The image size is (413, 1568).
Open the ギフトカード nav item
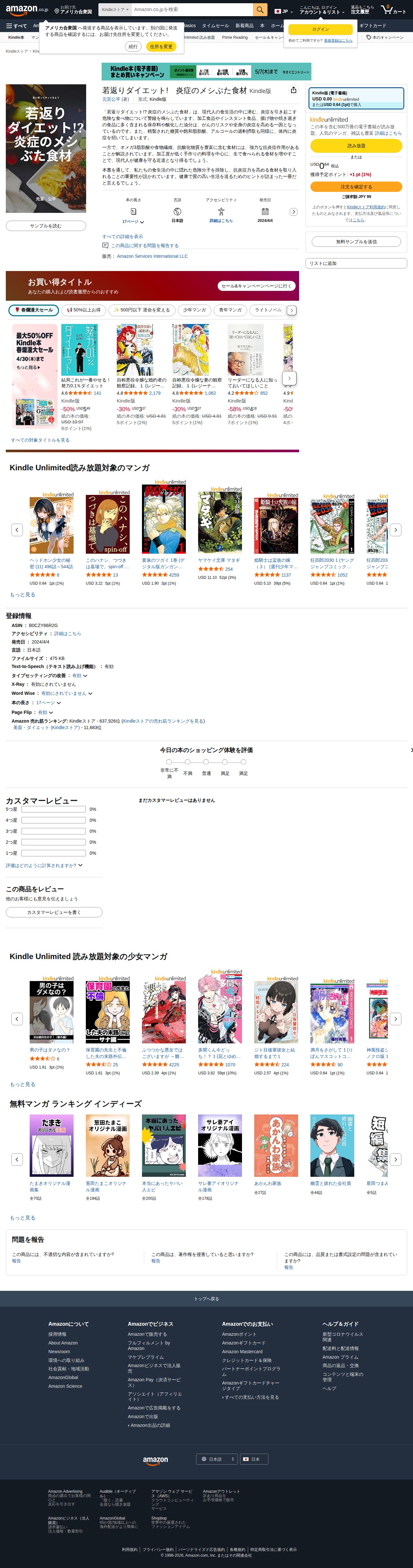(373, 26)
